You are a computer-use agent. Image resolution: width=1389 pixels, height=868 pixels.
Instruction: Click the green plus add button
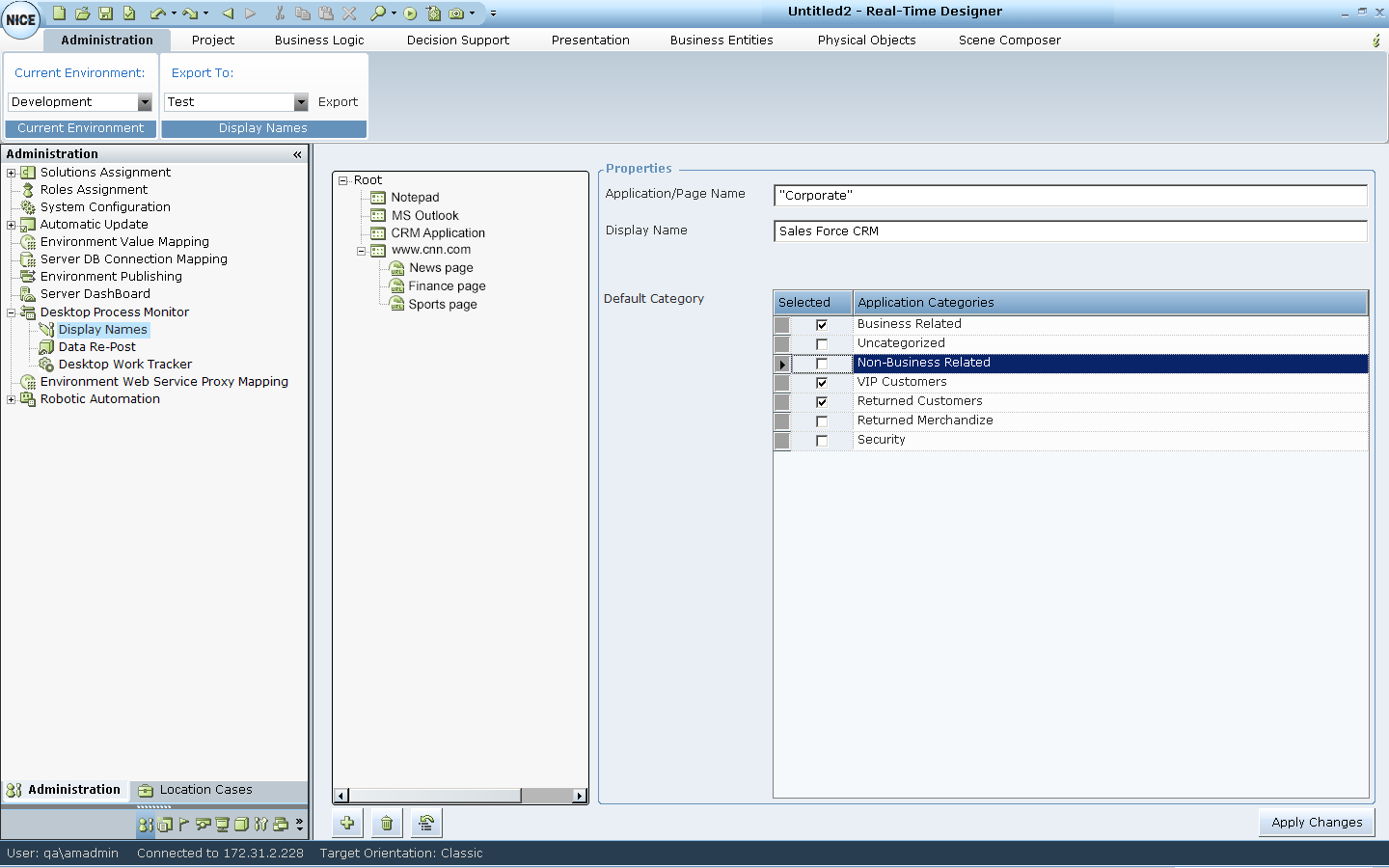347,823
